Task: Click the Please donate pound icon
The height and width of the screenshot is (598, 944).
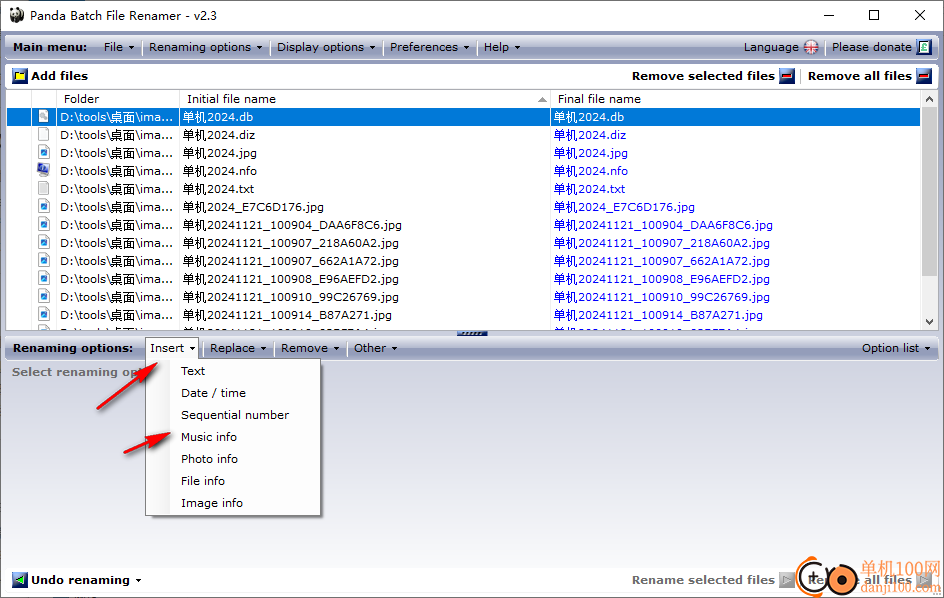Action: [924, 47]
